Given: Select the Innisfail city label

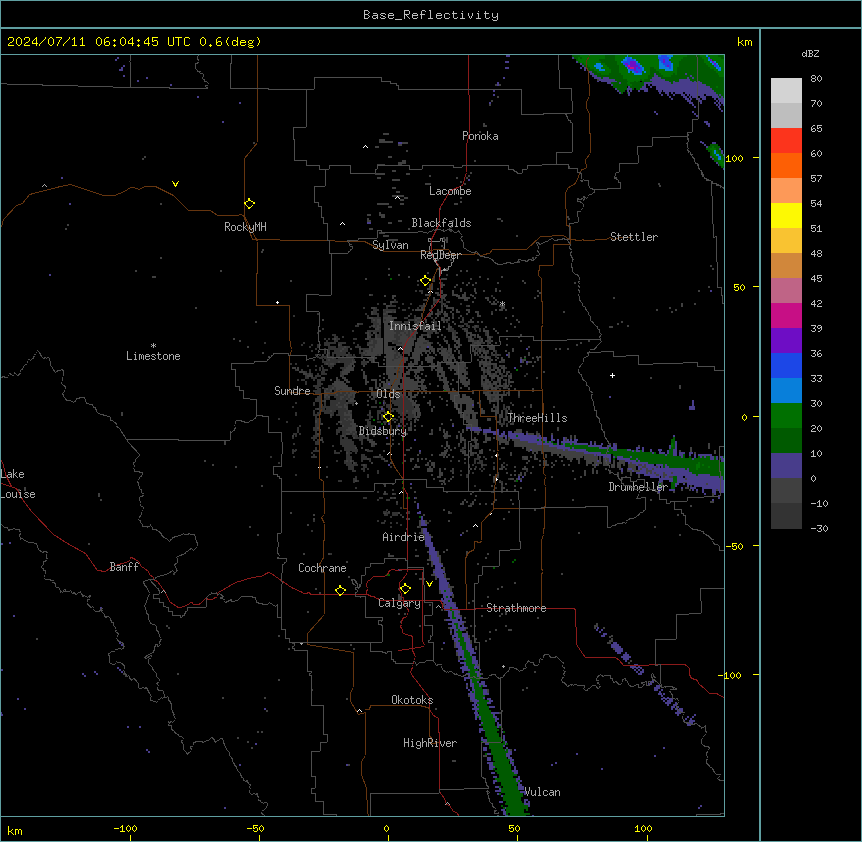Looking at the screenshot, I should [x=415, y=326].
